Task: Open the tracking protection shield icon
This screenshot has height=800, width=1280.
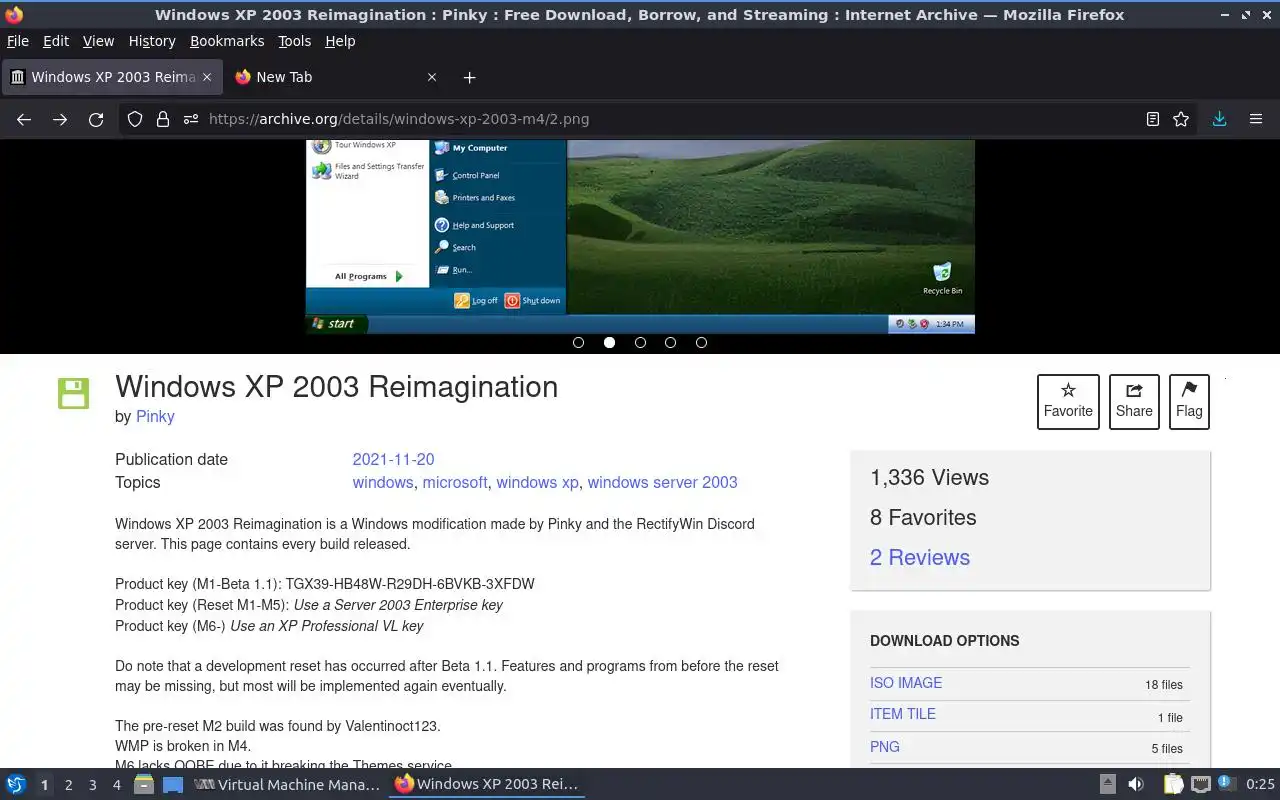Action: tap(135, 119)
